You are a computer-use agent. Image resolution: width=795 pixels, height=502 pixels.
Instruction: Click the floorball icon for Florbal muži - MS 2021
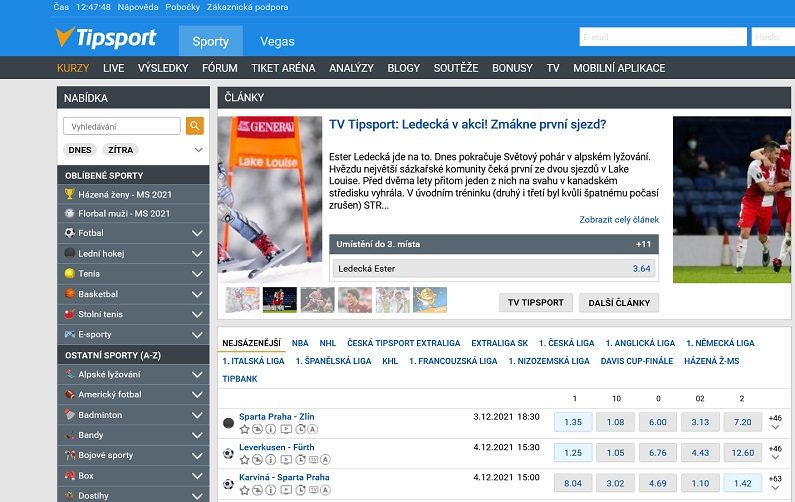(69, 213)
